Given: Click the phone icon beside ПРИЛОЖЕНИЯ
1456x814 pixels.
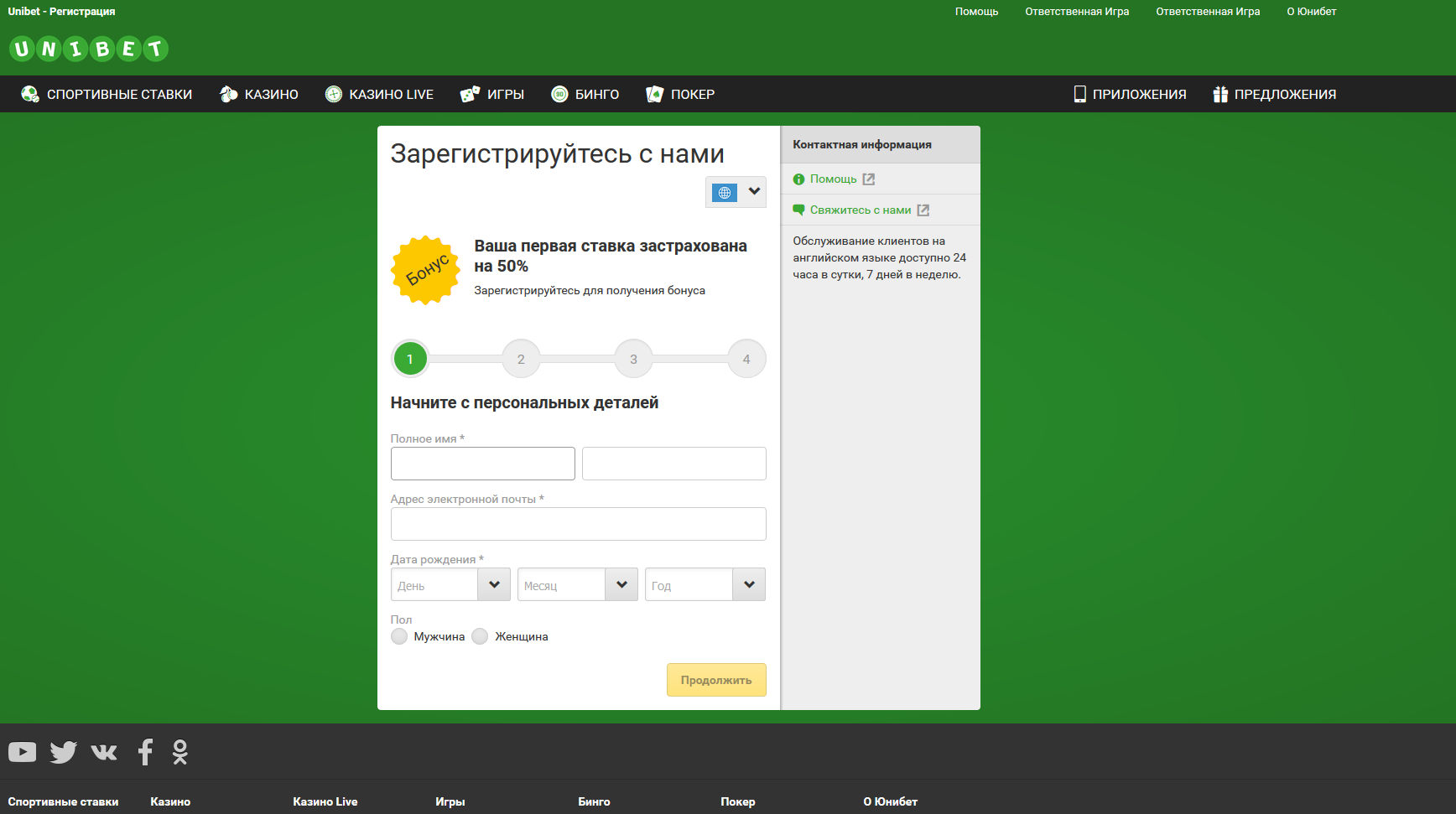Looking at the screenshot, I should tap(1079, 94).
